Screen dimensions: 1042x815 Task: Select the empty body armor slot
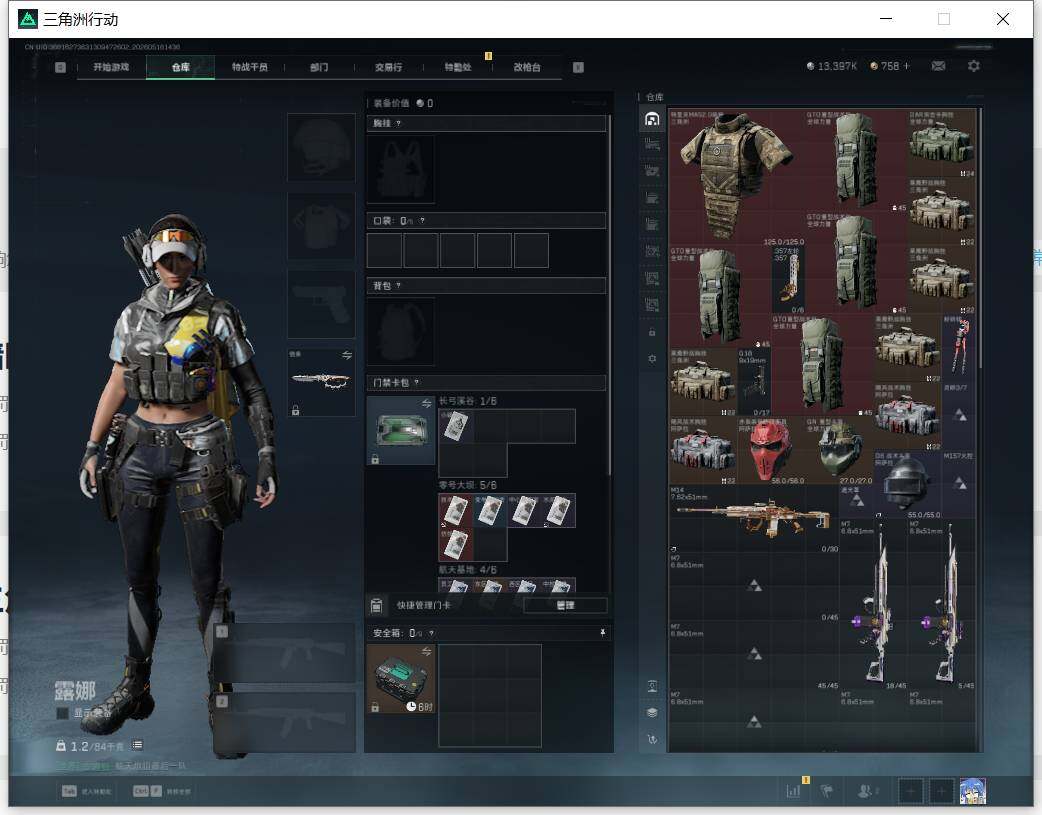(321, 226)
